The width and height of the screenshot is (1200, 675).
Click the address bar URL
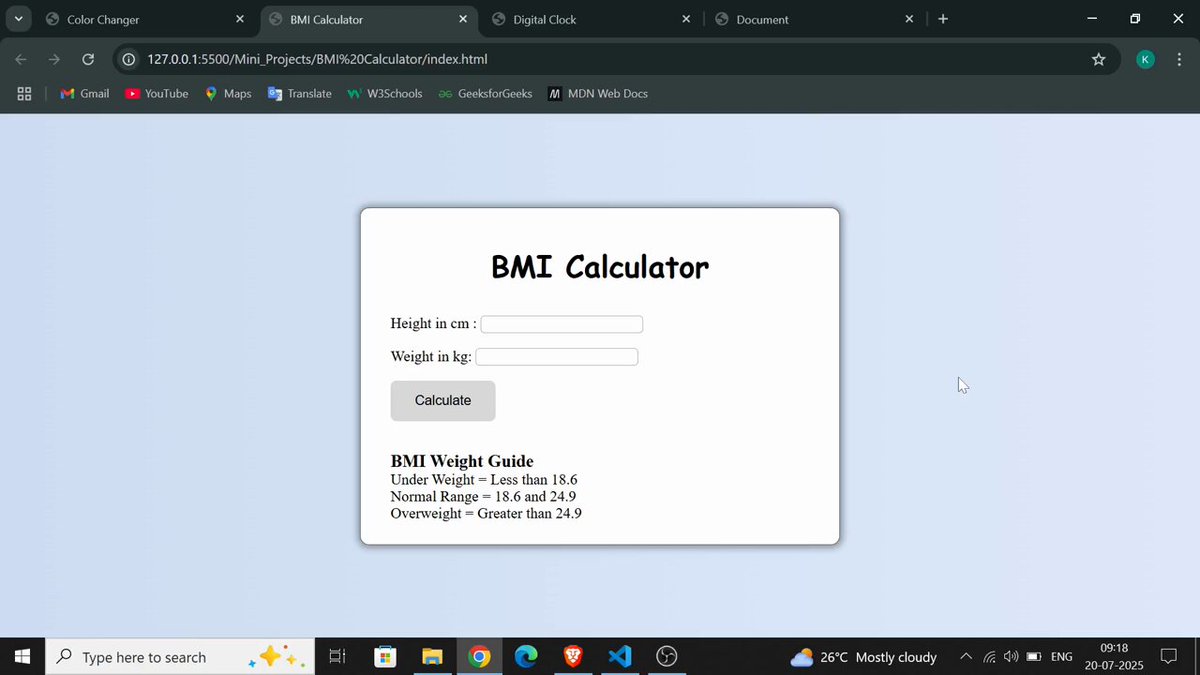click(x=317, y=59)
